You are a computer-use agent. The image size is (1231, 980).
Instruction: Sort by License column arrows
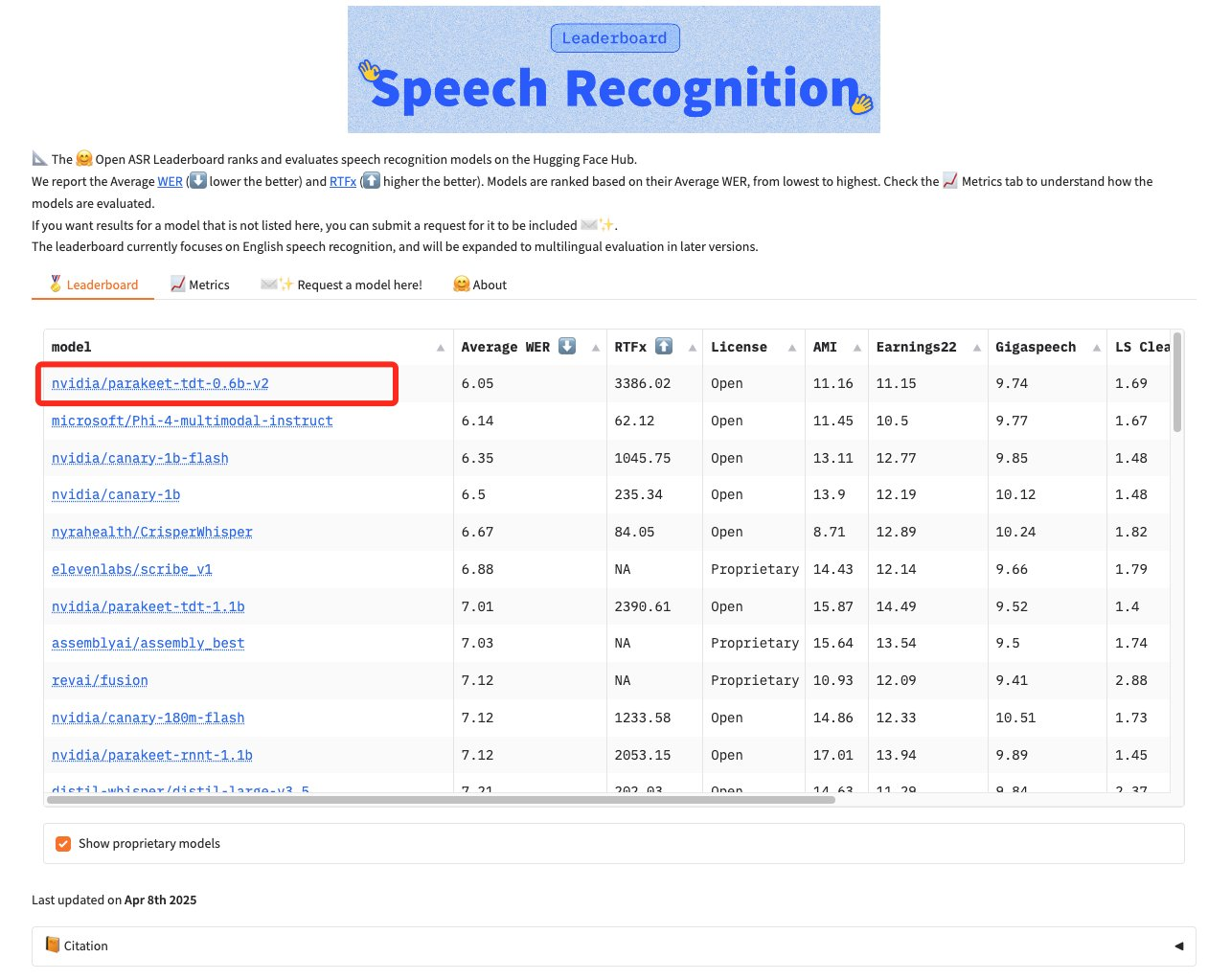[x=792, y=348]
